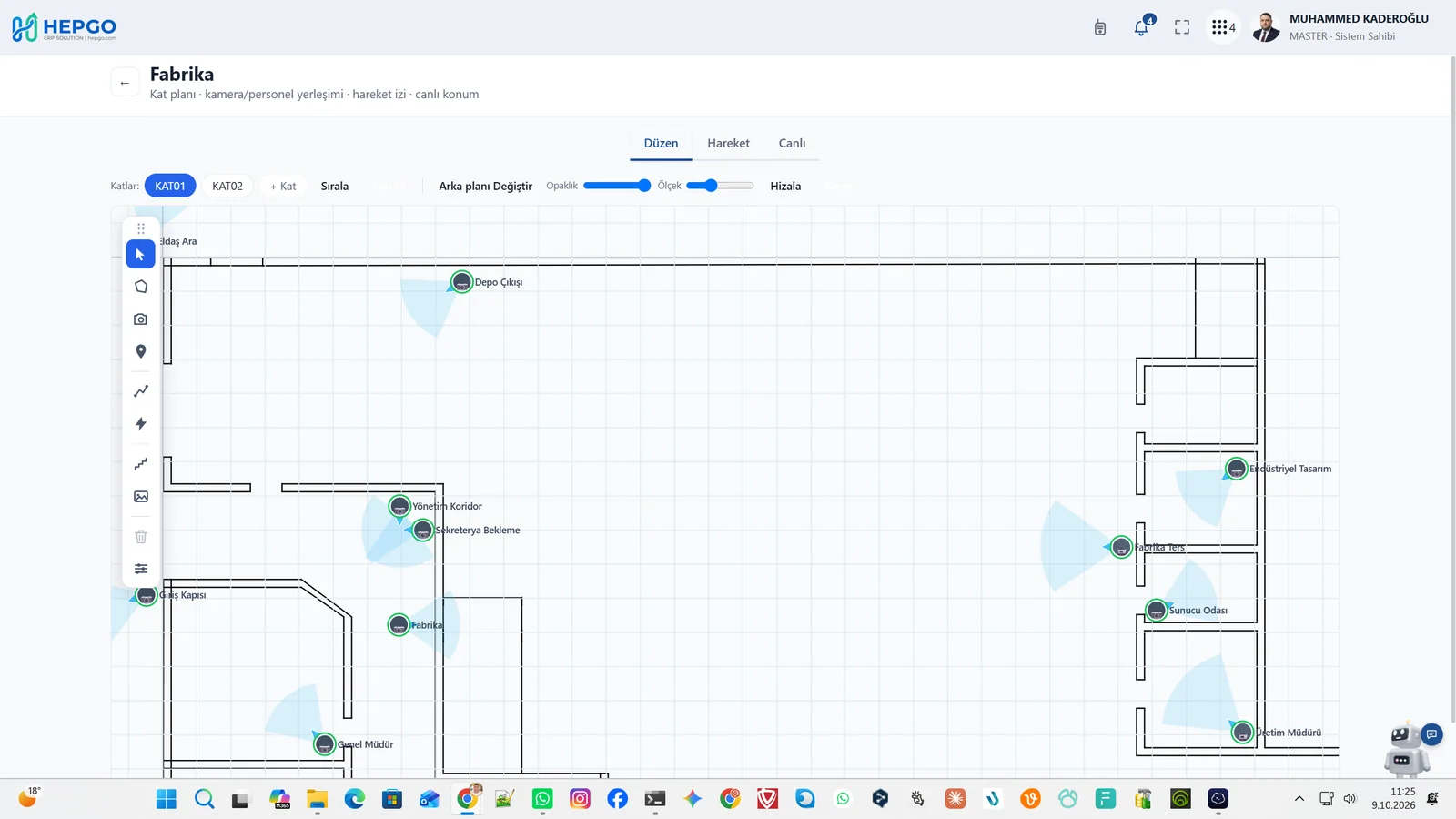Screen dimensions: 1456x819
Task: Select floor KAT02
Action: click(x=227, y=186)
